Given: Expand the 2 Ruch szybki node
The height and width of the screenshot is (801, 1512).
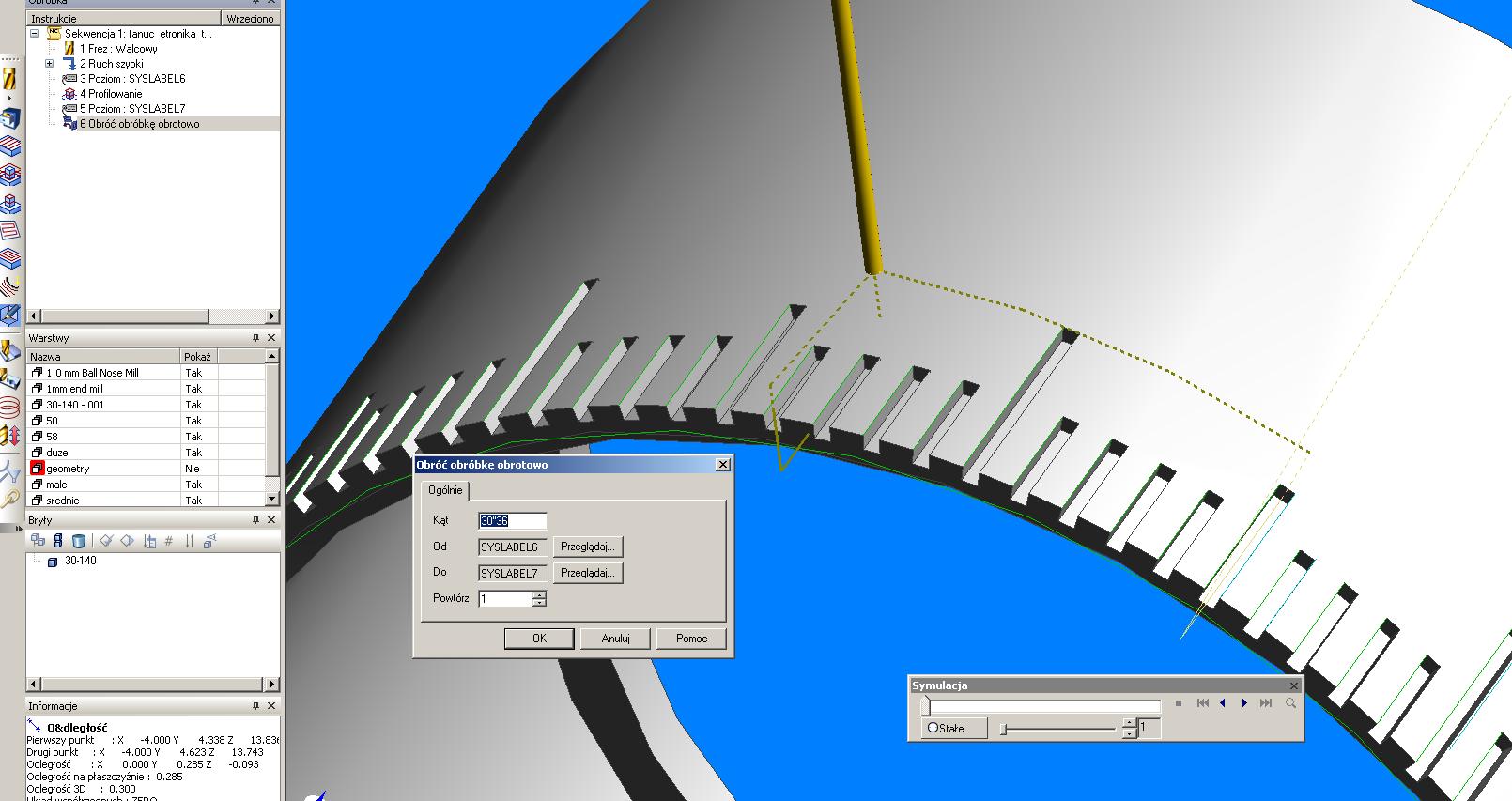Looking at the screenshot, I should point(50,64).
